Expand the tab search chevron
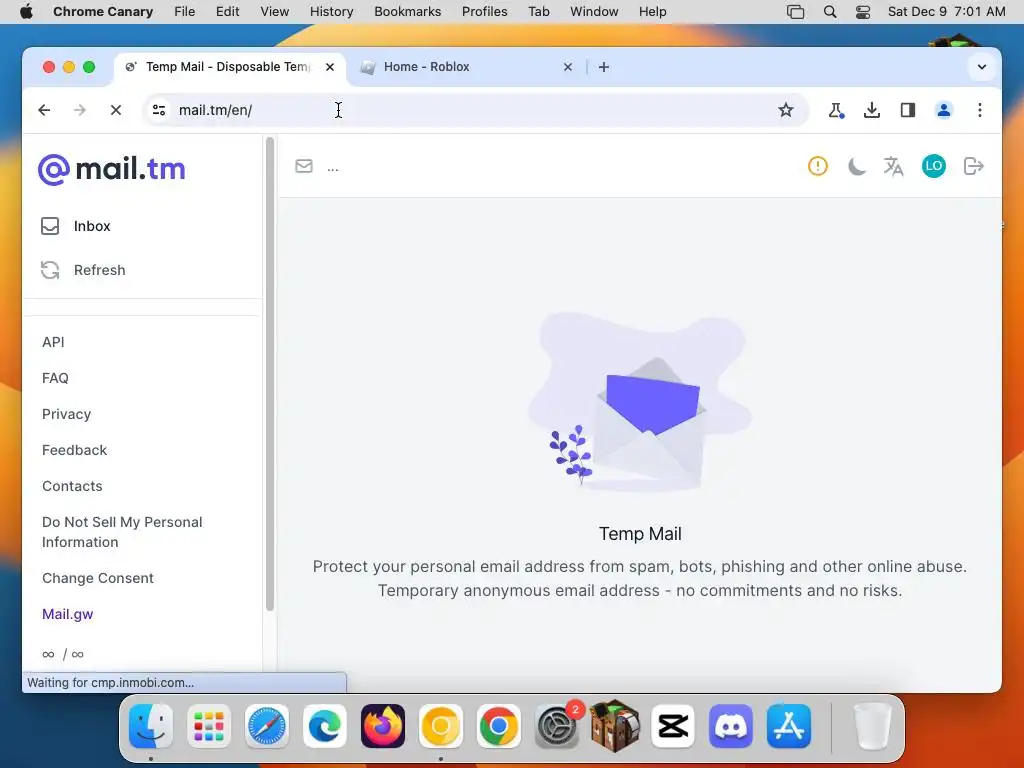This screenshot has width=1024, height=768. [982, 67]
